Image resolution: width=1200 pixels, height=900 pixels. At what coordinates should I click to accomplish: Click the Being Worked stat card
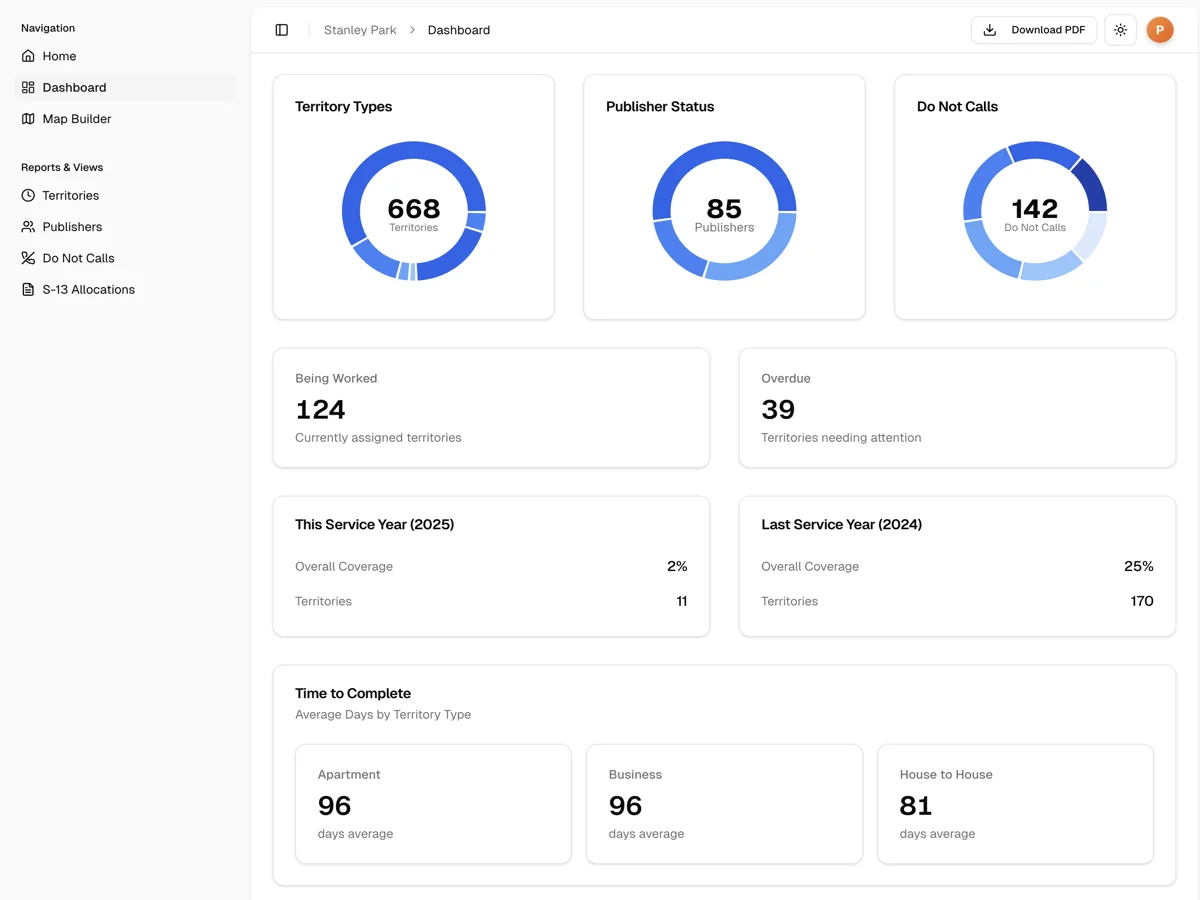click(x=491, y=407)
